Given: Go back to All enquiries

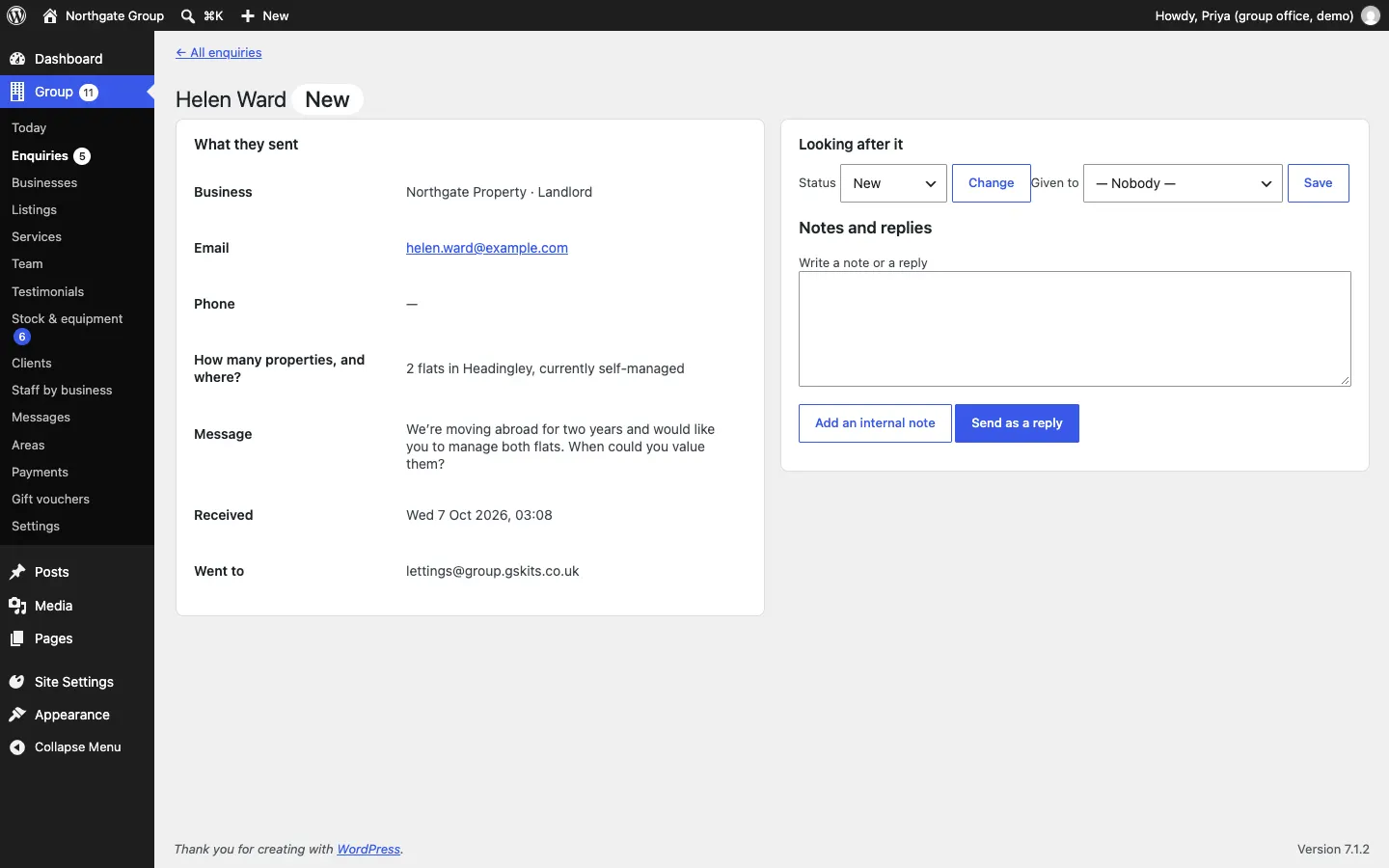Looking at the screenshot, I should pyautogui.click(x=219, y=53).
